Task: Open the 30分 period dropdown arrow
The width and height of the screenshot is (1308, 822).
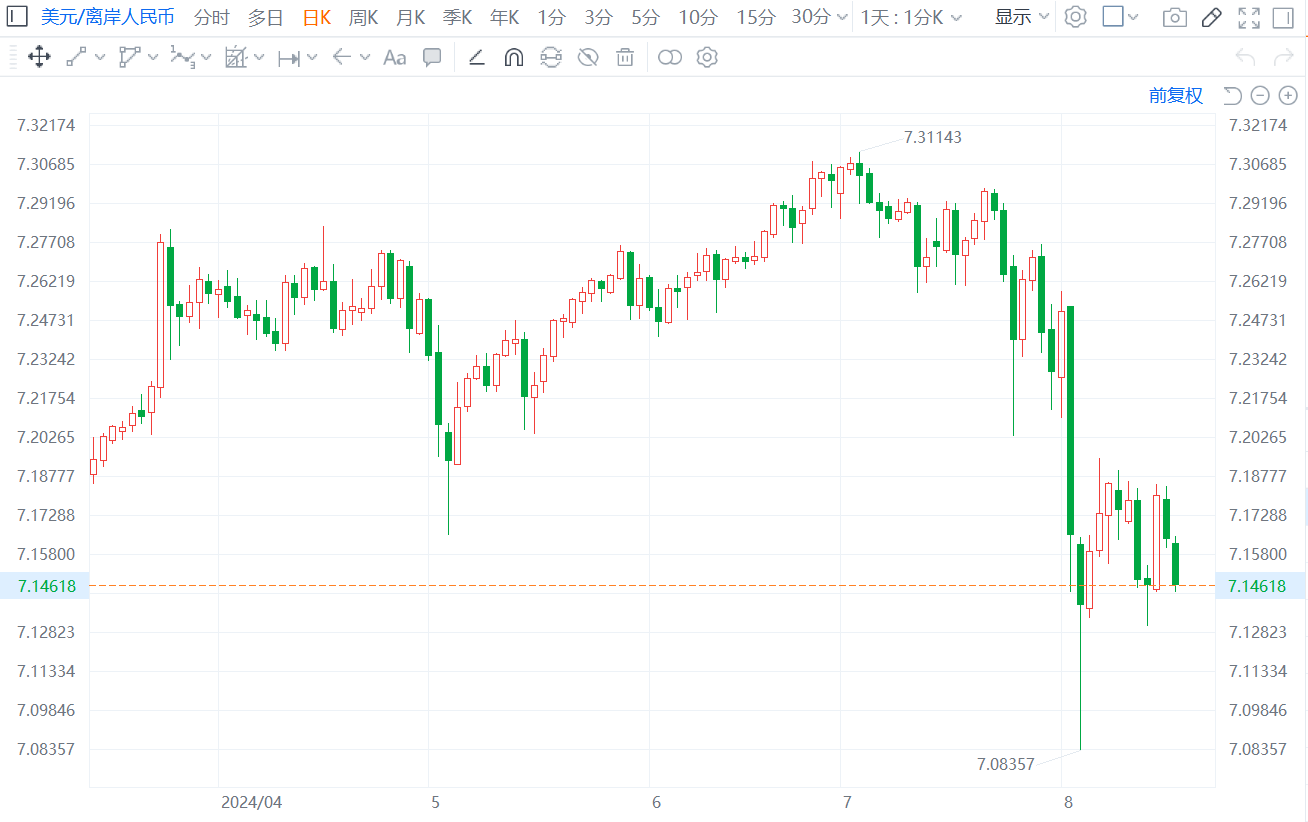Action: pyautogui.click(x=842, y=18)
